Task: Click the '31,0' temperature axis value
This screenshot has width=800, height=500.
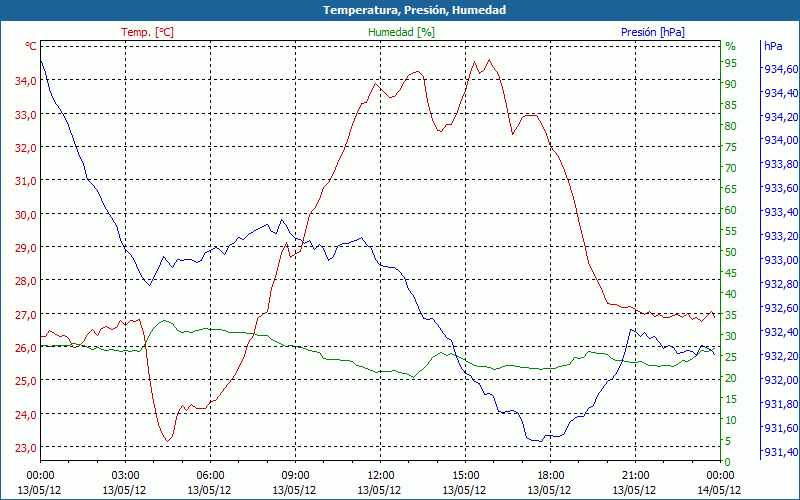Action: (x=27, y=181)
